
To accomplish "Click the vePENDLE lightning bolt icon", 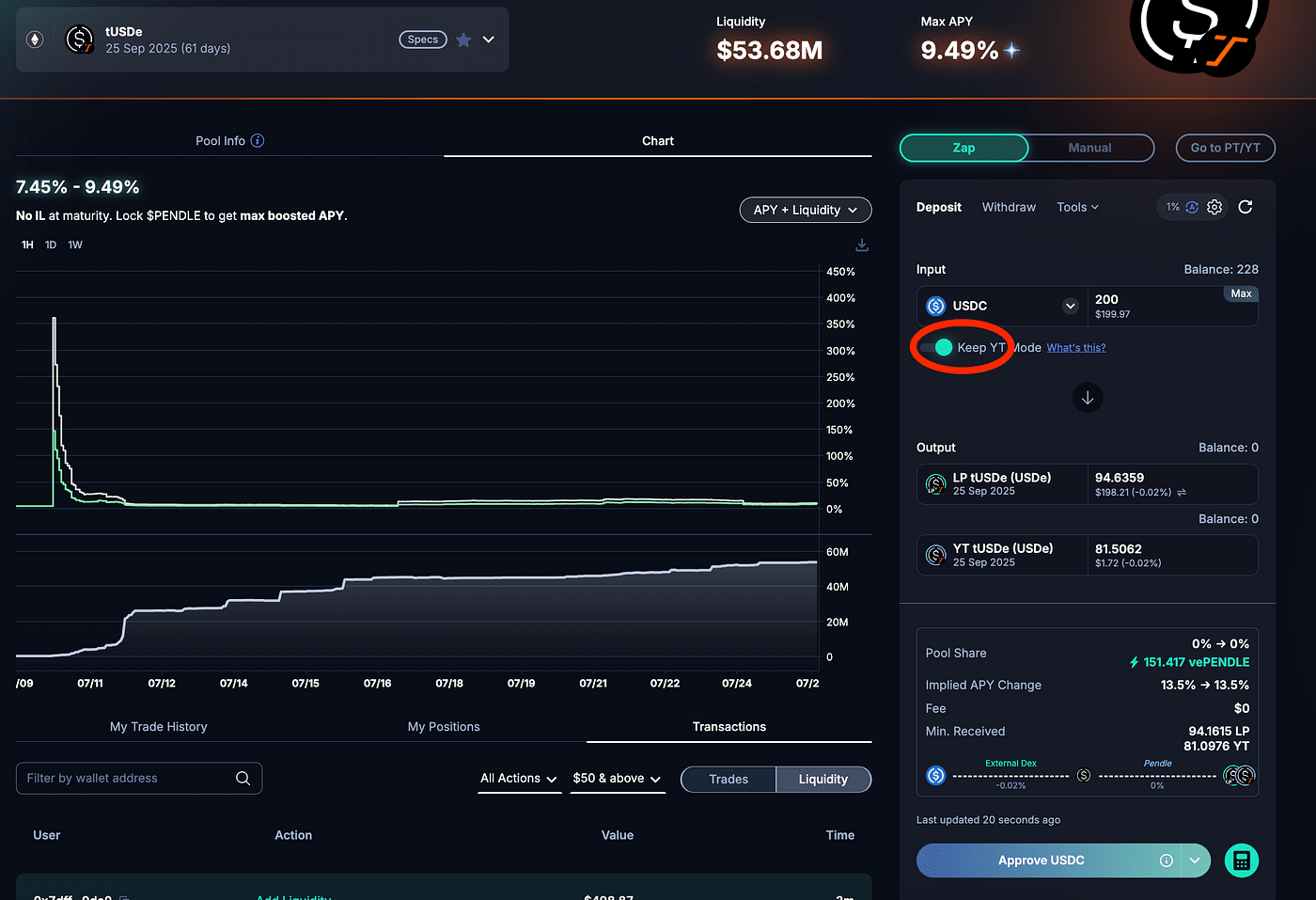I will click(x=1135, y=662).
